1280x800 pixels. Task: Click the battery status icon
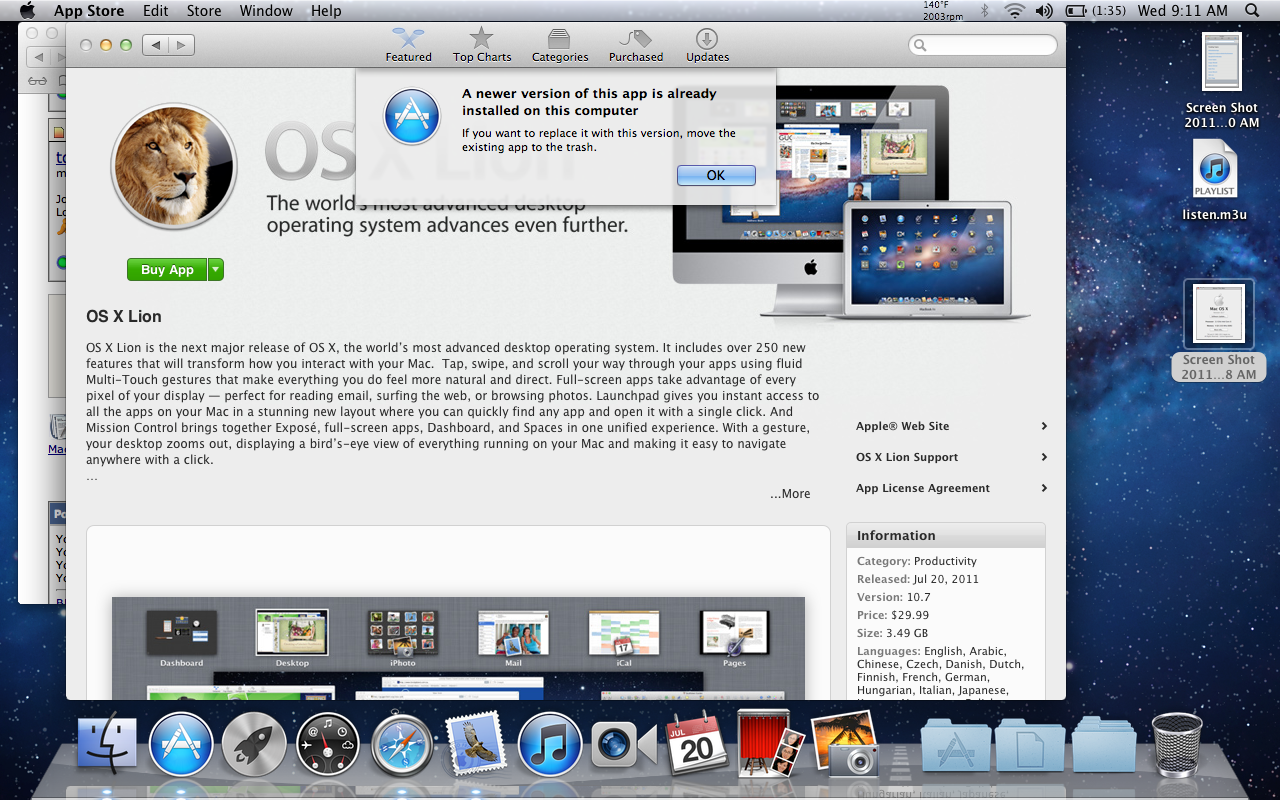pos(1076,10)
